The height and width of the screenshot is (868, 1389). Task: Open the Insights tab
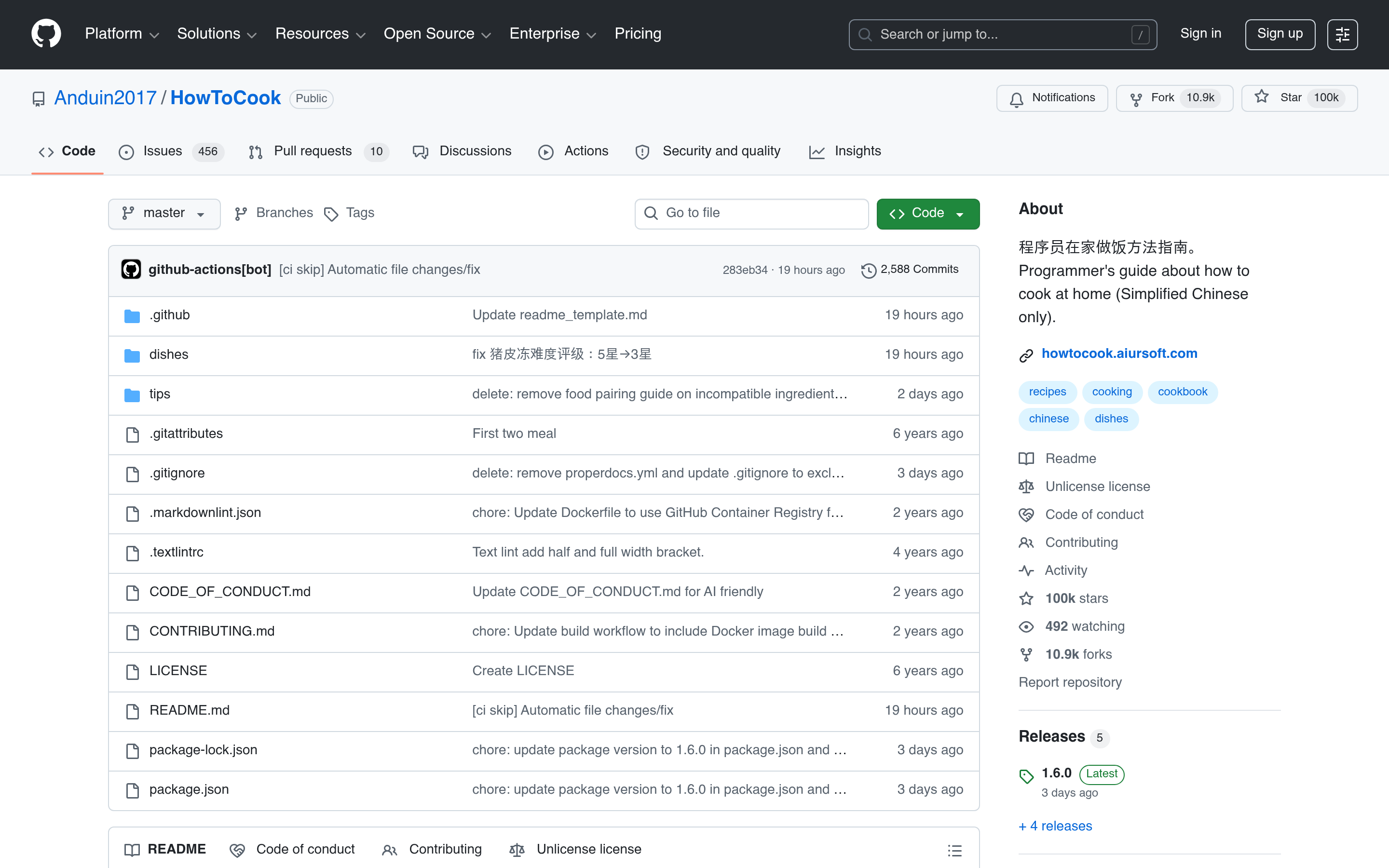point(845,151)
